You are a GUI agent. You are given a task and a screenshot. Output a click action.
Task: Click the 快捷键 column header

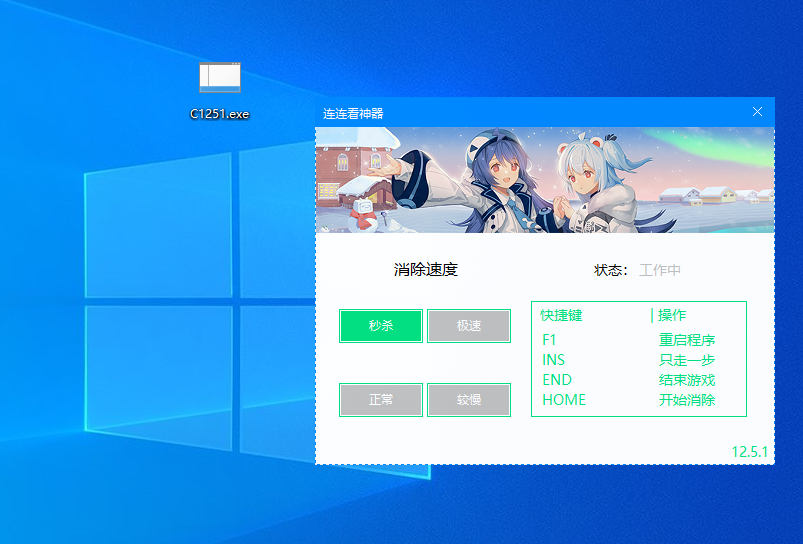[x=561, y=316]
